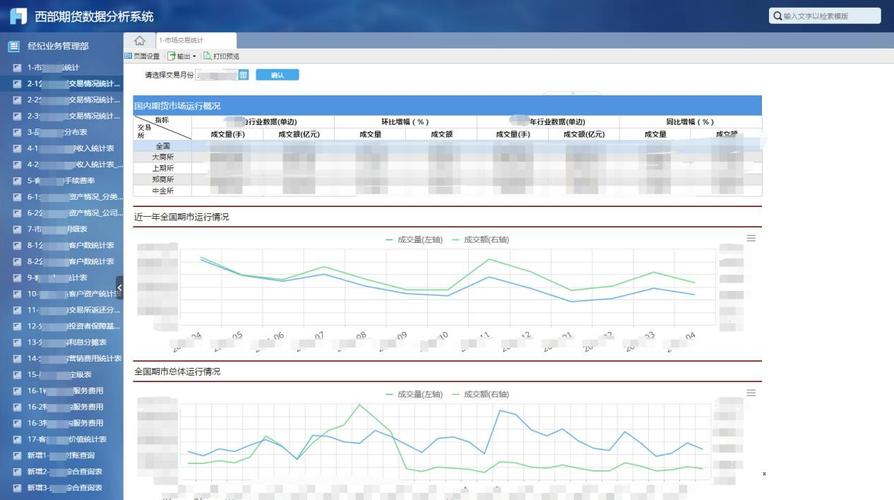Image resolution: width=894 pixels, height=500 pixels.
Task: Toggle 成交额(右轴) legend in the lower chart
Action: [480, 394]
